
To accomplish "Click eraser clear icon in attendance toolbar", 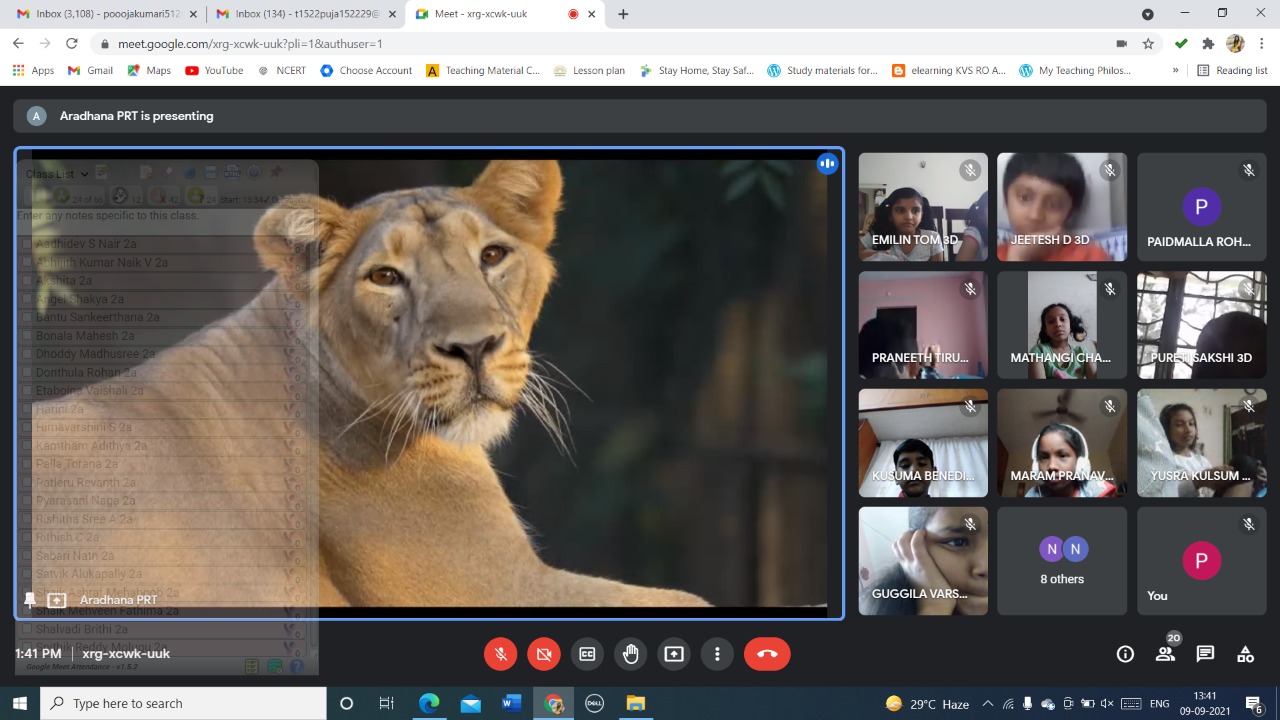I will (x=168, y=173).
